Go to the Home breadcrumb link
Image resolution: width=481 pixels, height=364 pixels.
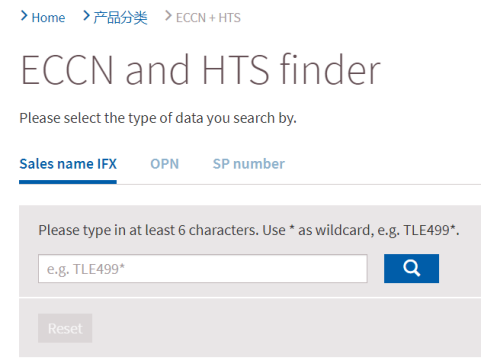coord(48,18)
